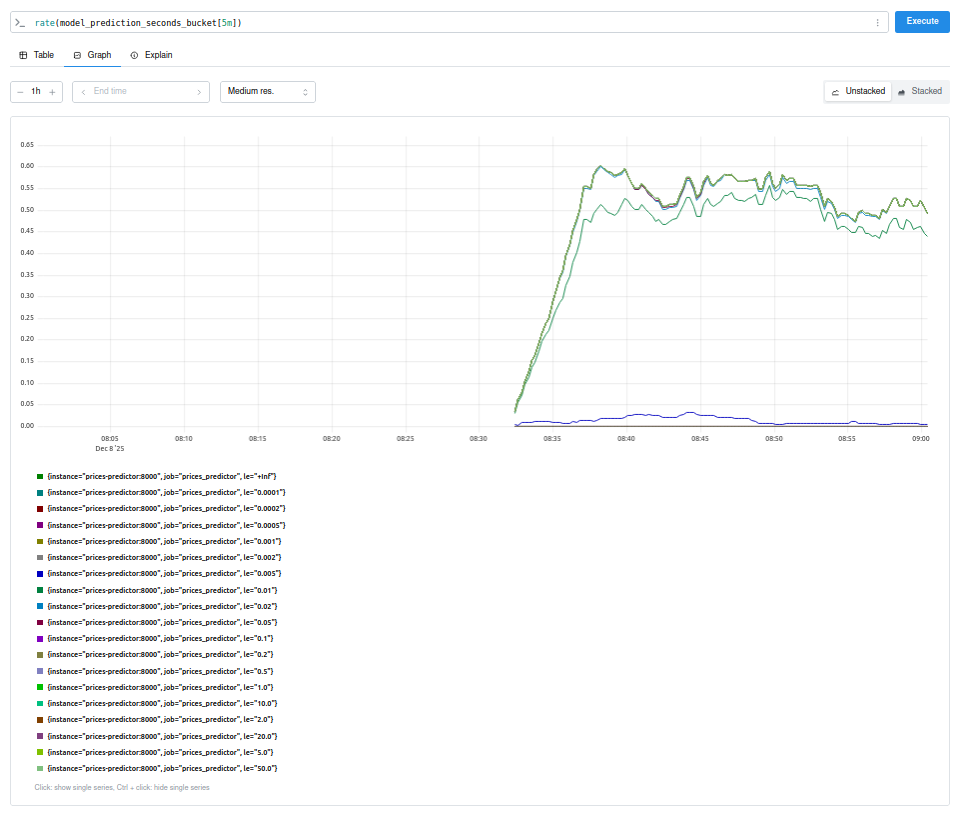Click the plus icon to increase time range
Image resolution: width=960 pixels, height=816 pixels.
[52, 91]
